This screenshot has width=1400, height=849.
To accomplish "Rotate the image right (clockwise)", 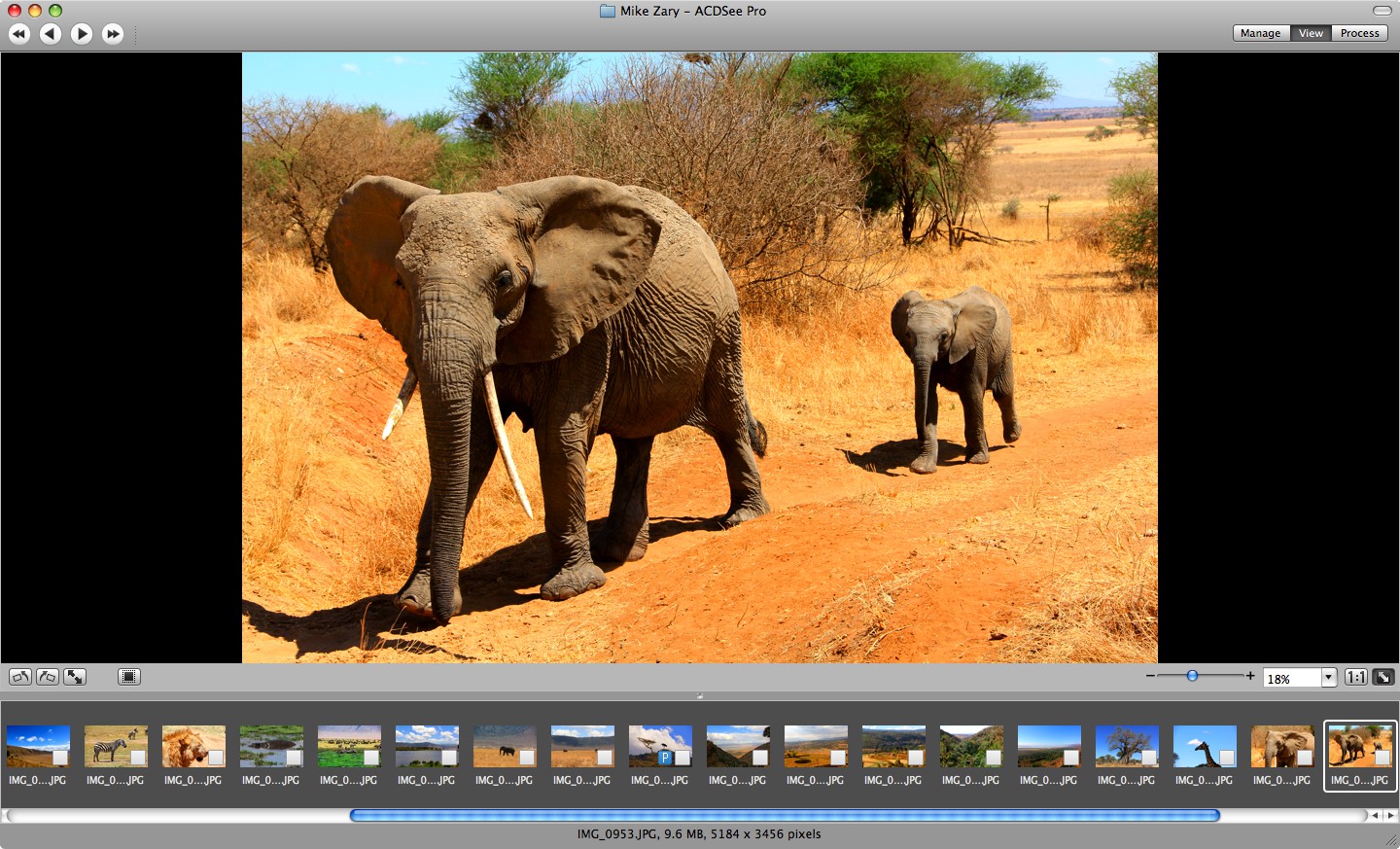I will tap(48, 677).
